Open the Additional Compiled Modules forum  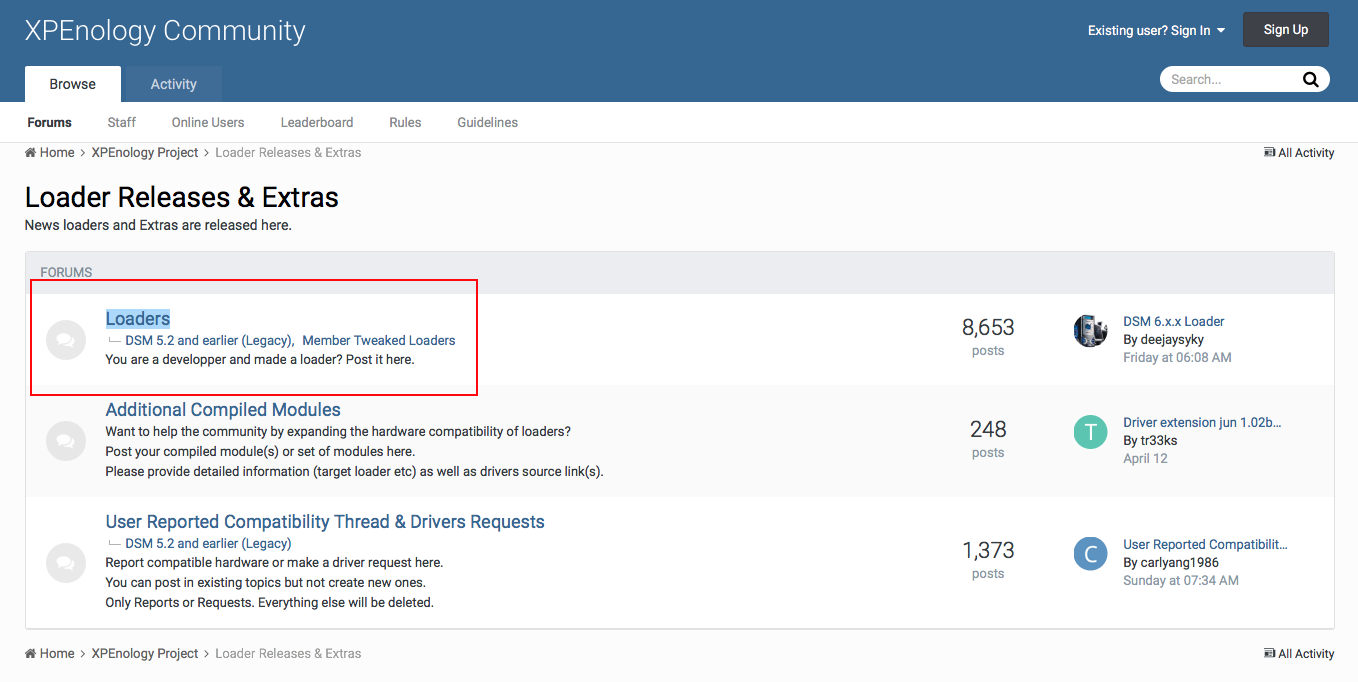pos(223,410)
